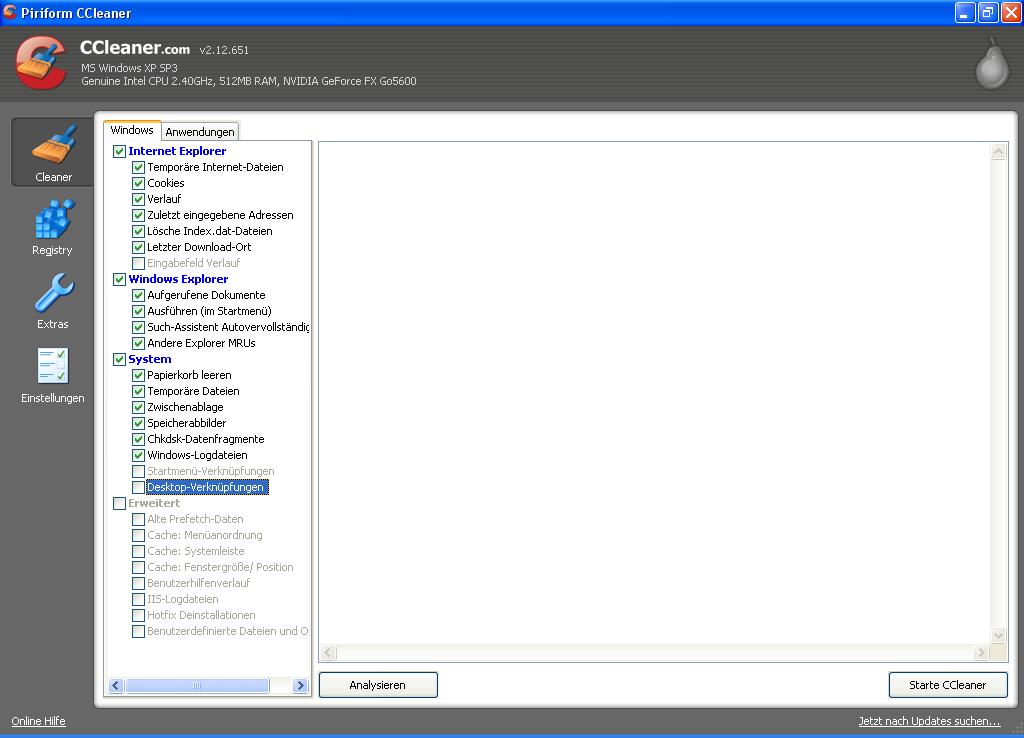The image size is (1024, 738).
Task: Select the Windows tab
Action: click(x=132, y=130)
